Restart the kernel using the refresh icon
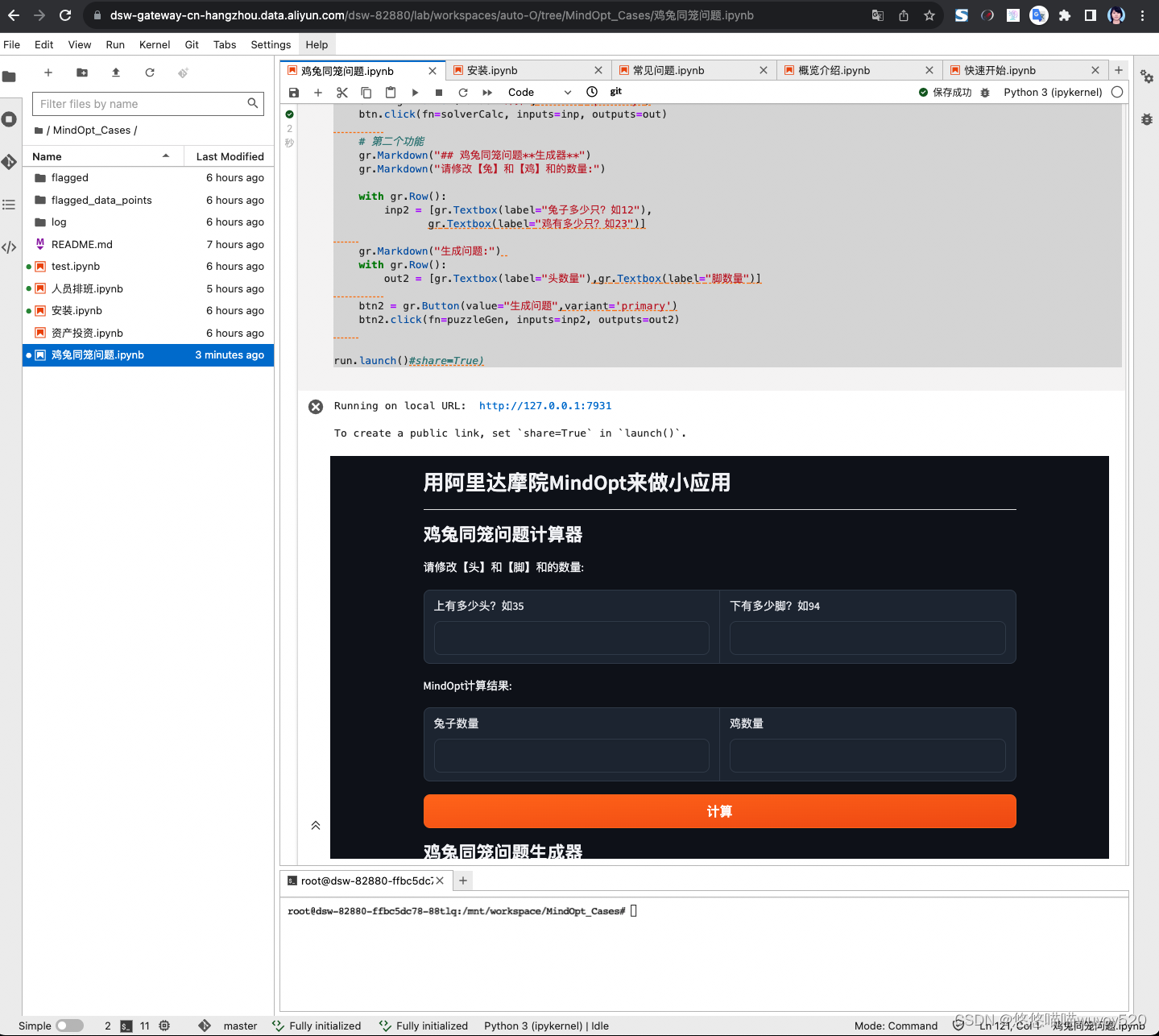Viewport: 1159px width, 1036px height. point(463,93)
